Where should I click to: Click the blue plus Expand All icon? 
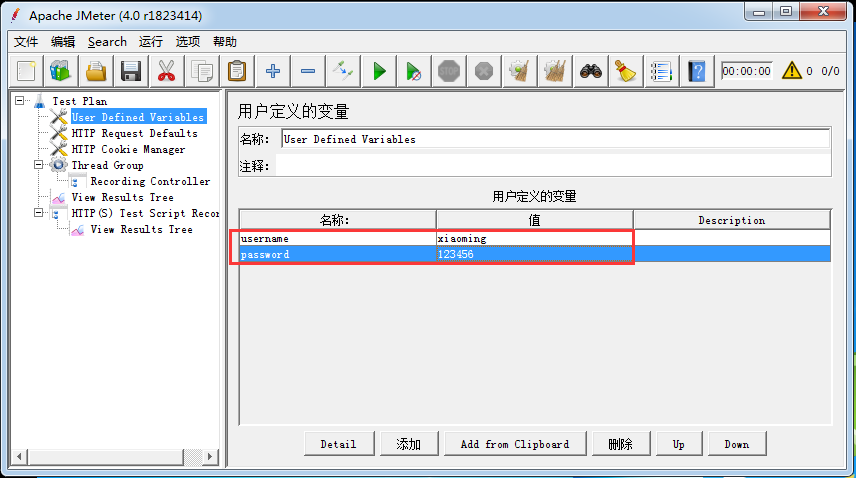[272, 71]
